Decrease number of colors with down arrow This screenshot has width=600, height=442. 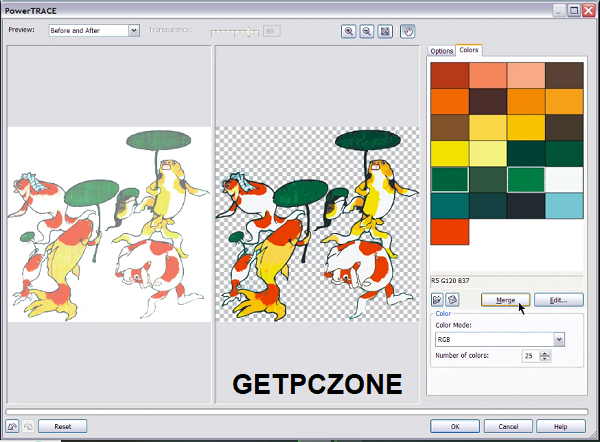click(x=545, y=359)
